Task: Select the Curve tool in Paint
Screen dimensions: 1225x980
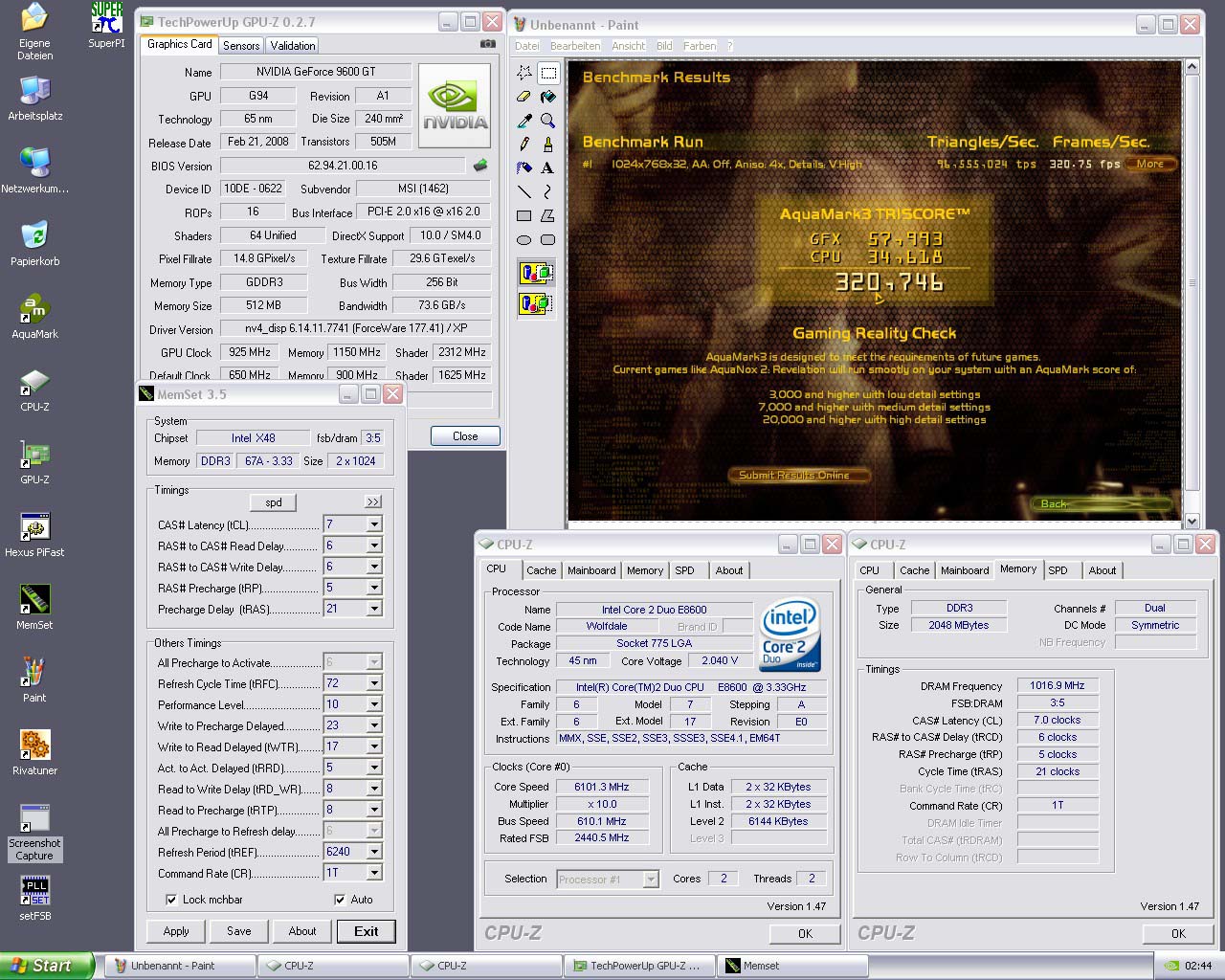Action: click(x=548, y=192)
